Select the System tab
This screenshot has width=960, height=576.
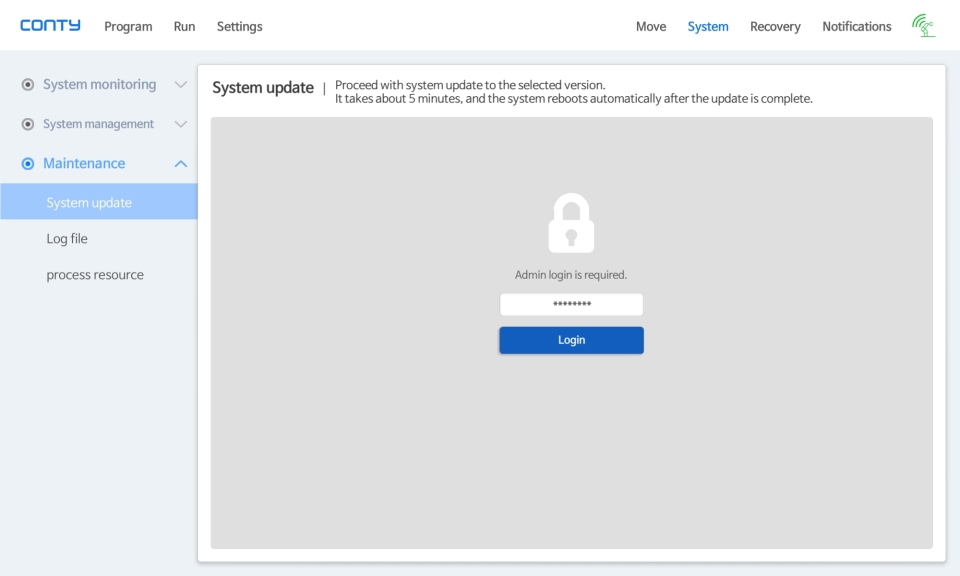point(708,26)
